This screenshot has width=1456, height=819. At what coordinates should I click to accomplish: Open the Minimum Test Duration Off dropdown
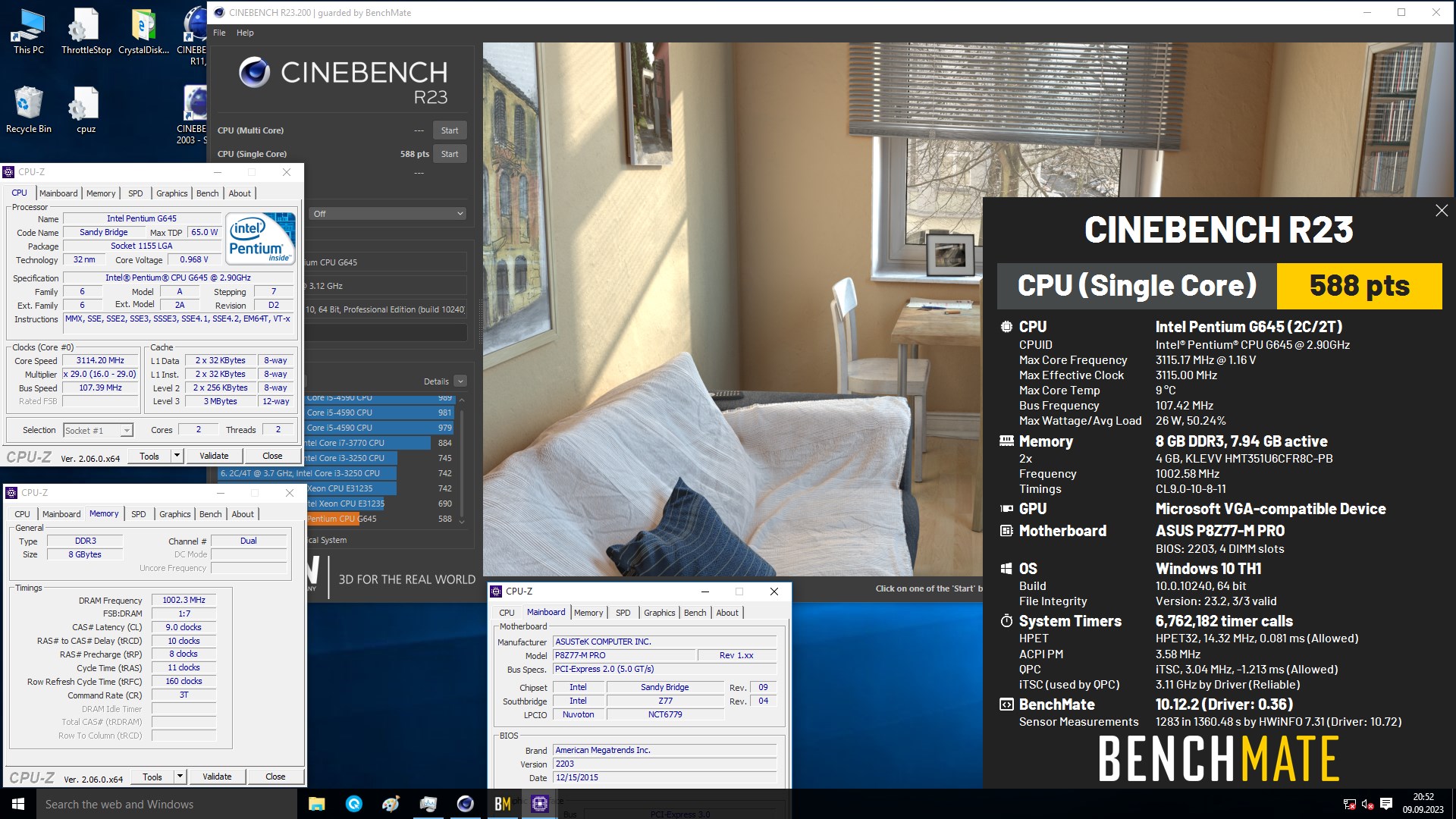pyautogui.click(x=388, y=214)
